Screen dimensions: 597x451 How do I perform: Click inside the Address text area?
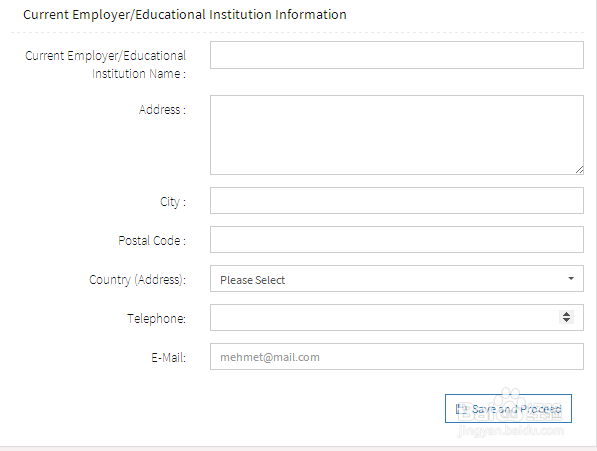[x=397, y=135]
